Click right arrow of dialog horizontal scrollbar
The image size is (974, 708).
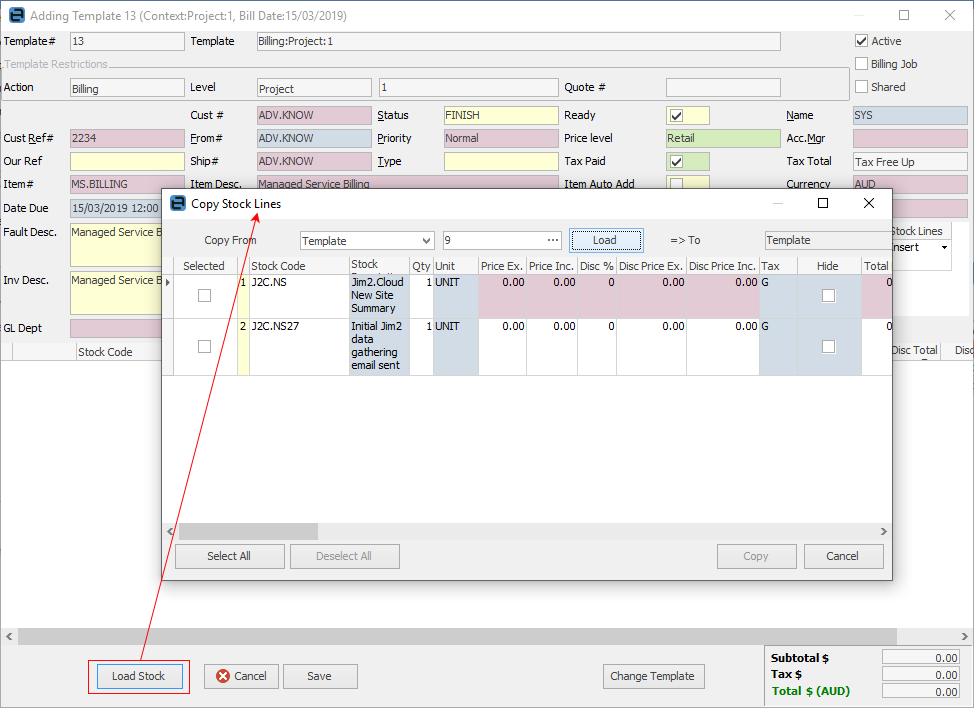(x=883, y=532)
